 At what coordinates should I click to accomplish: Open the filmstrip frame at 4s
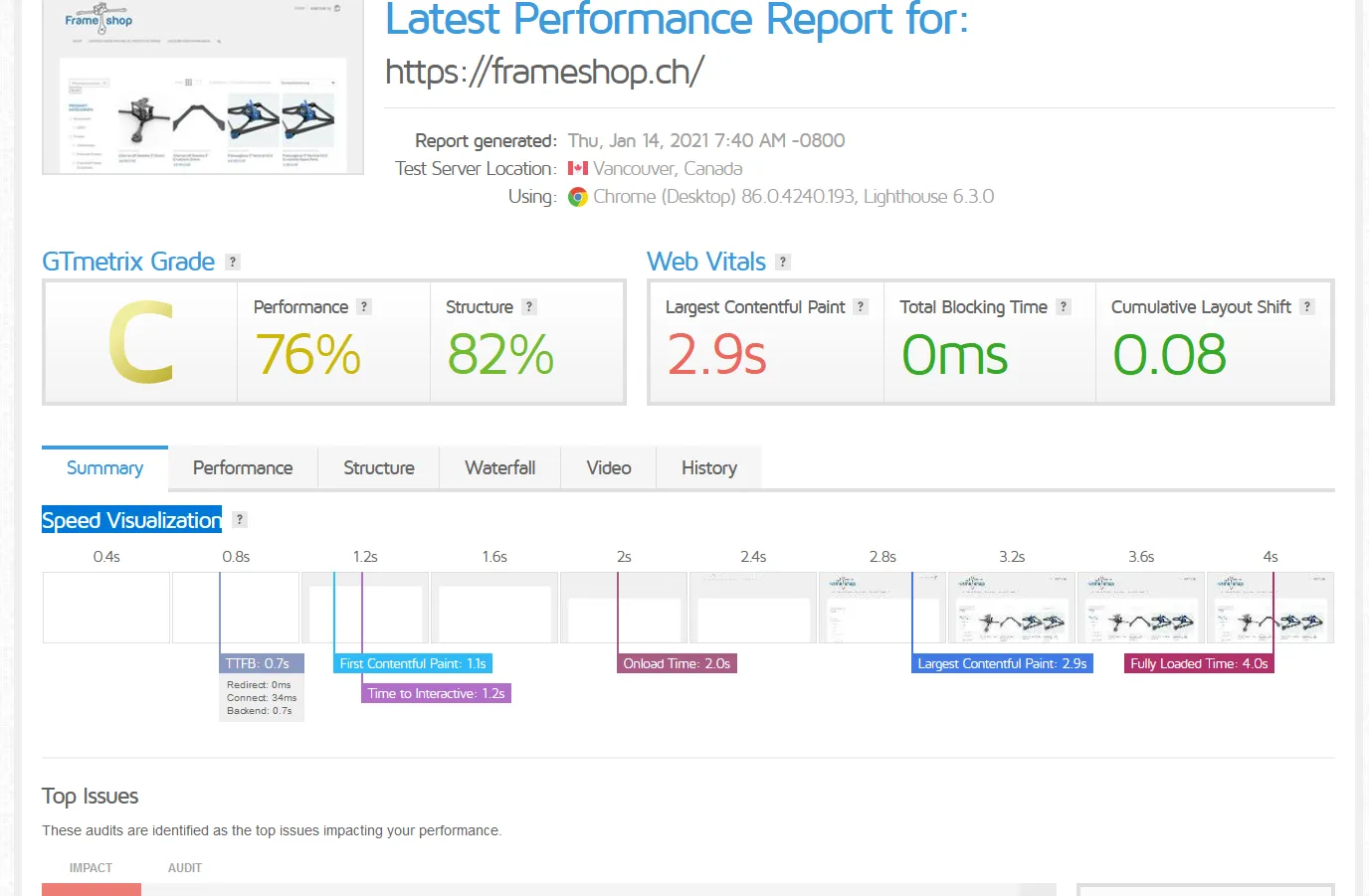coord(1271,608)
